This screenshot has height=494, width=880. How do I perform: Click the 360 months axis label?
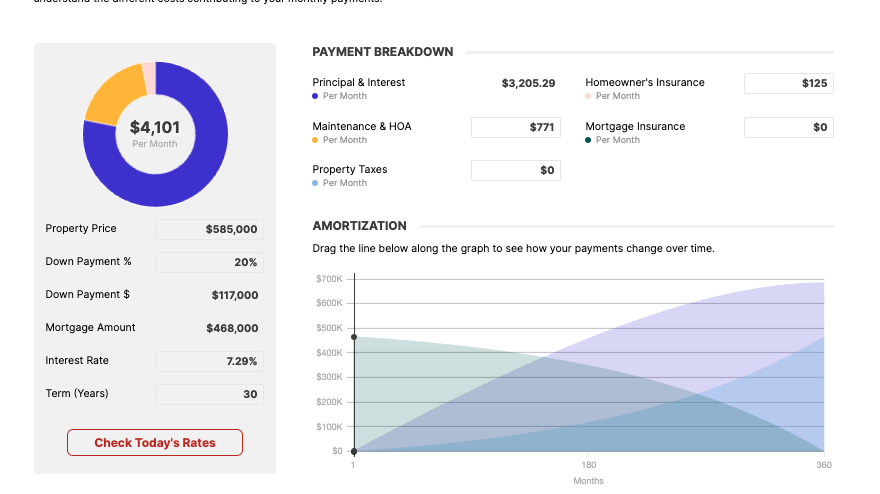824,465
